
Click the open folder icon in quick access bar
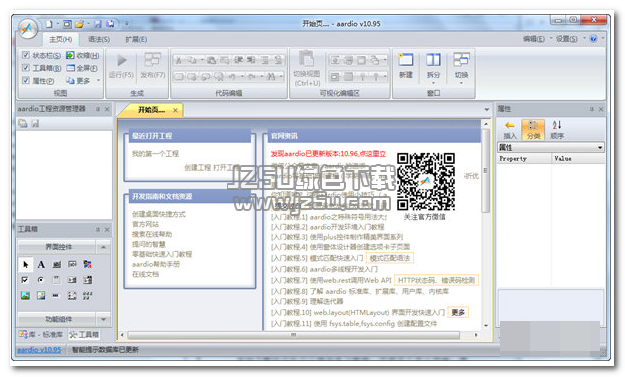tap(79, 24)
